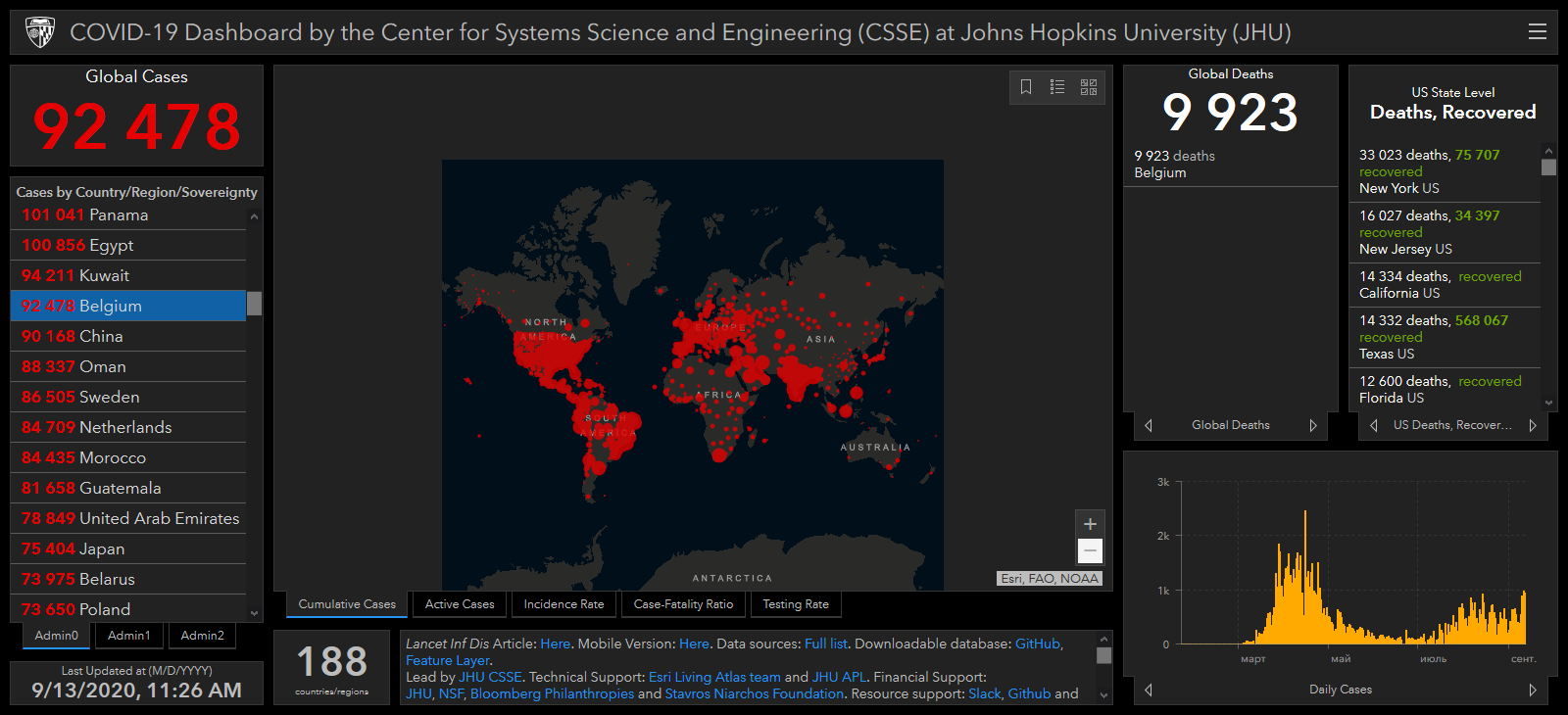Select Kuwait in country list
The image size is (1568, 715).
pyautogui.click(x=128, y=275)
